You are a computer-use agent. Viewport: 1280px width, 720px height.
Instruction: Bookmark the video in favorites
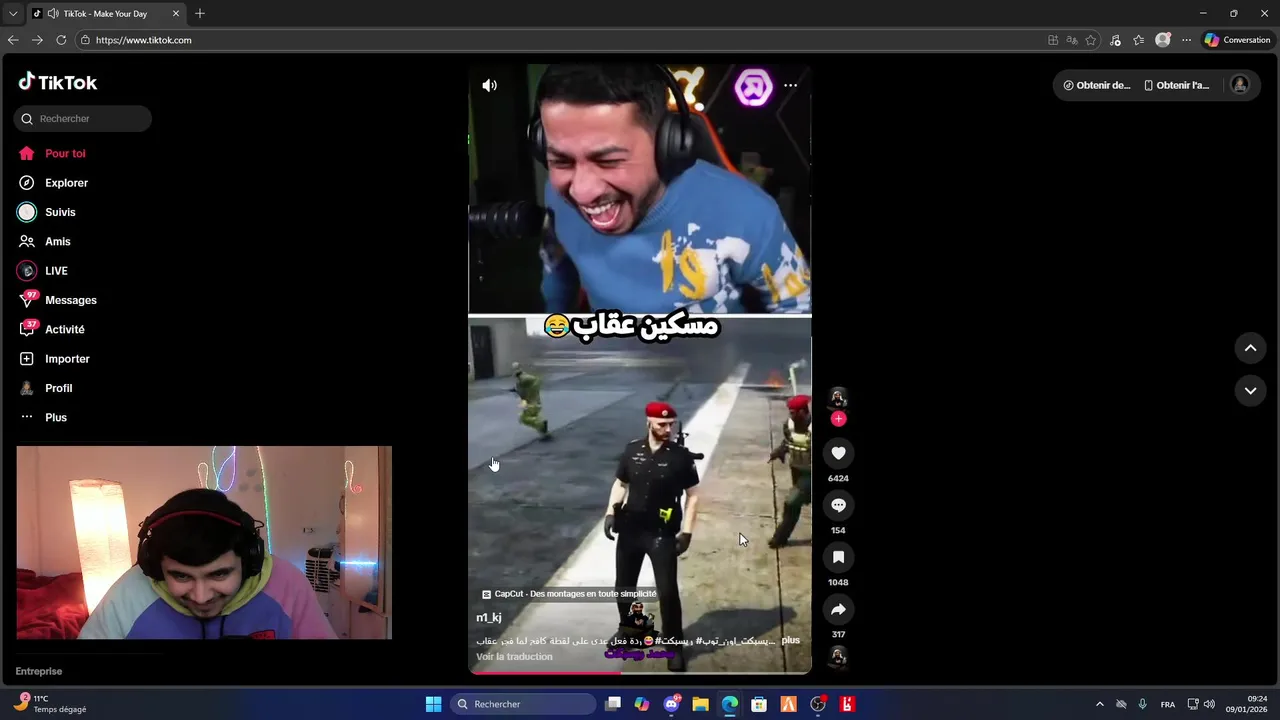pyautogui.click(x=838, y=557)
